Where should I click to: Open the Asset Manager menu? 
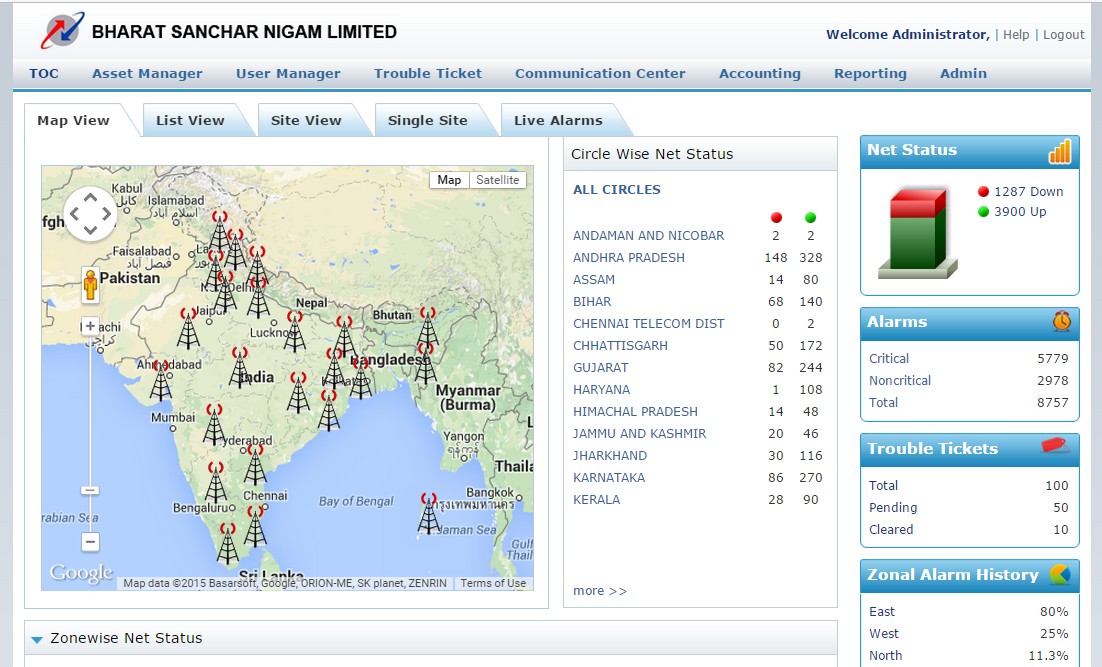tap(146, 73)
